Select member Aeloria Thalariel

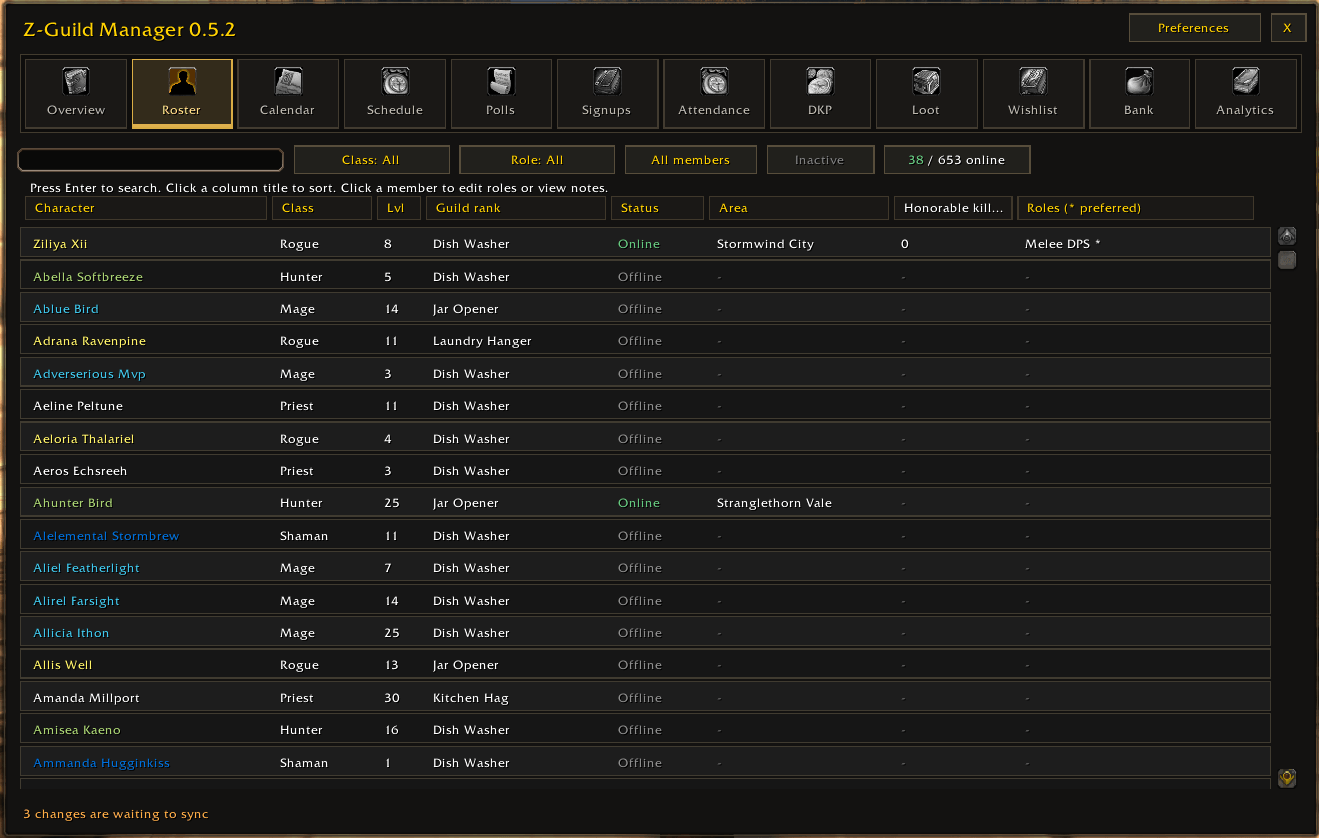click(x=645, y=439)
